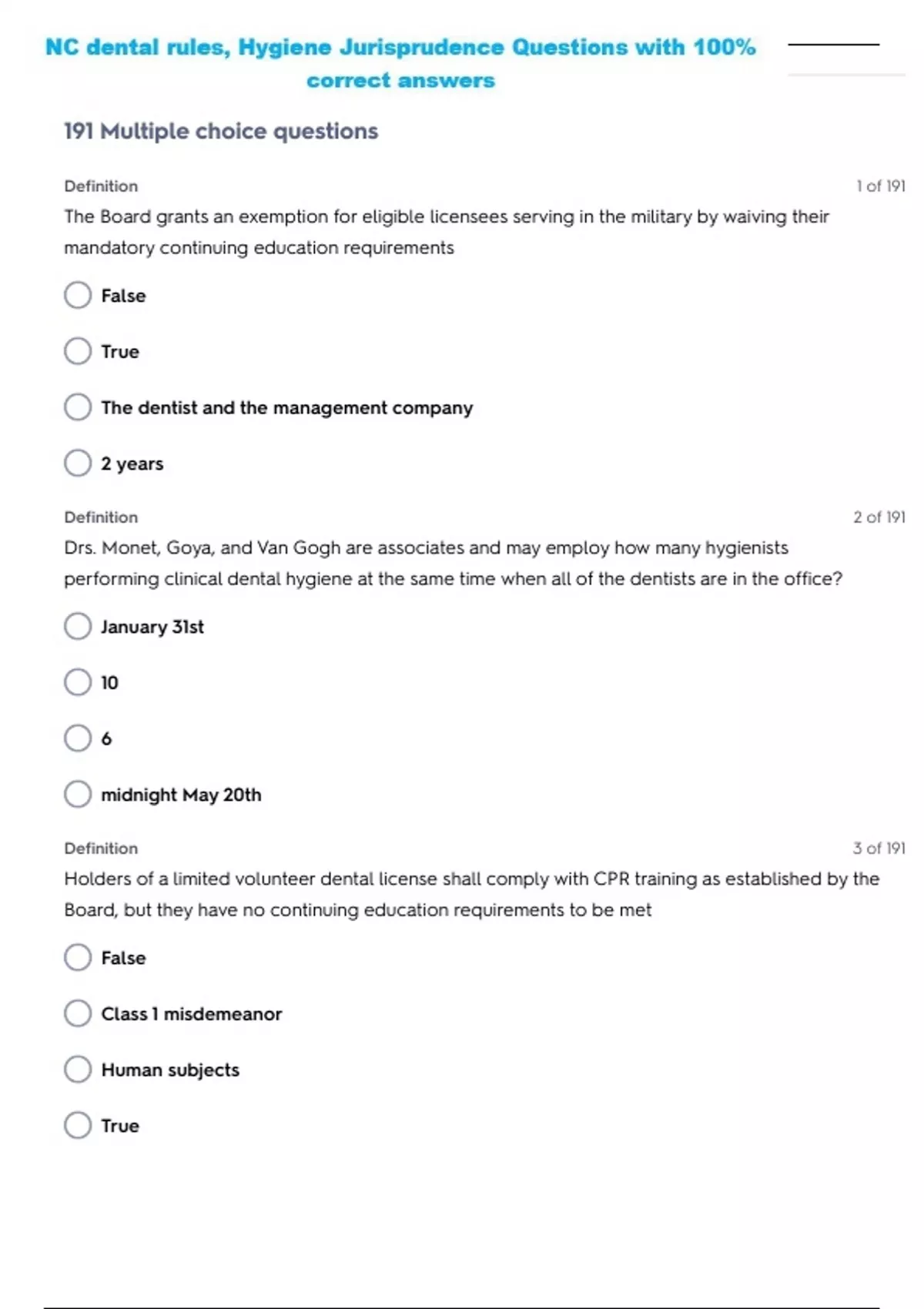Pick the 'midnight May 20th' option
924x1309 pixels.
[x=78, y=795]
